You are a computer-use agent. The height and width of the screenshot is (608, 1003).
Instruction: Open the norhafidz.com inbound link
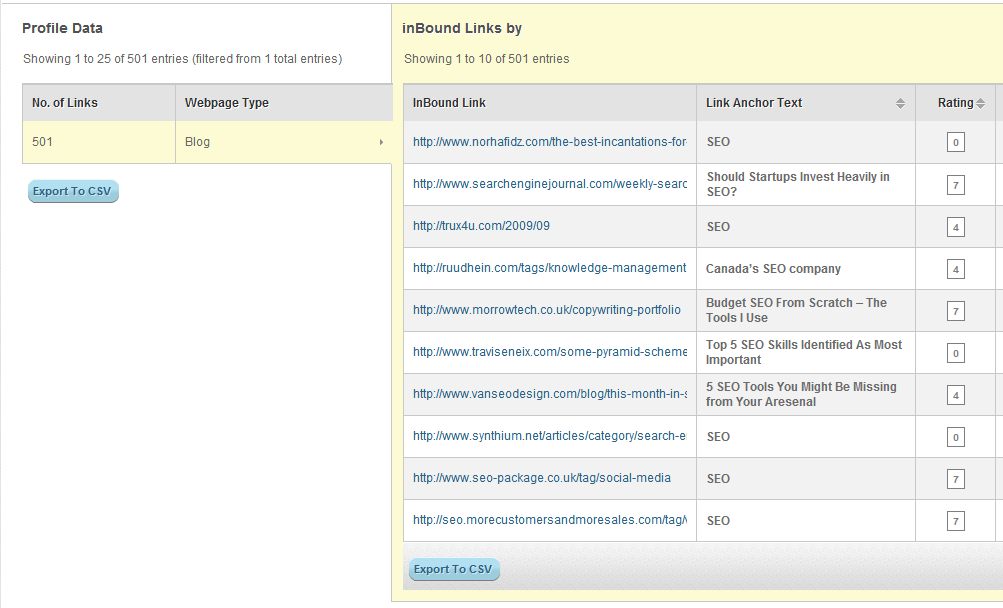(549, 142)
